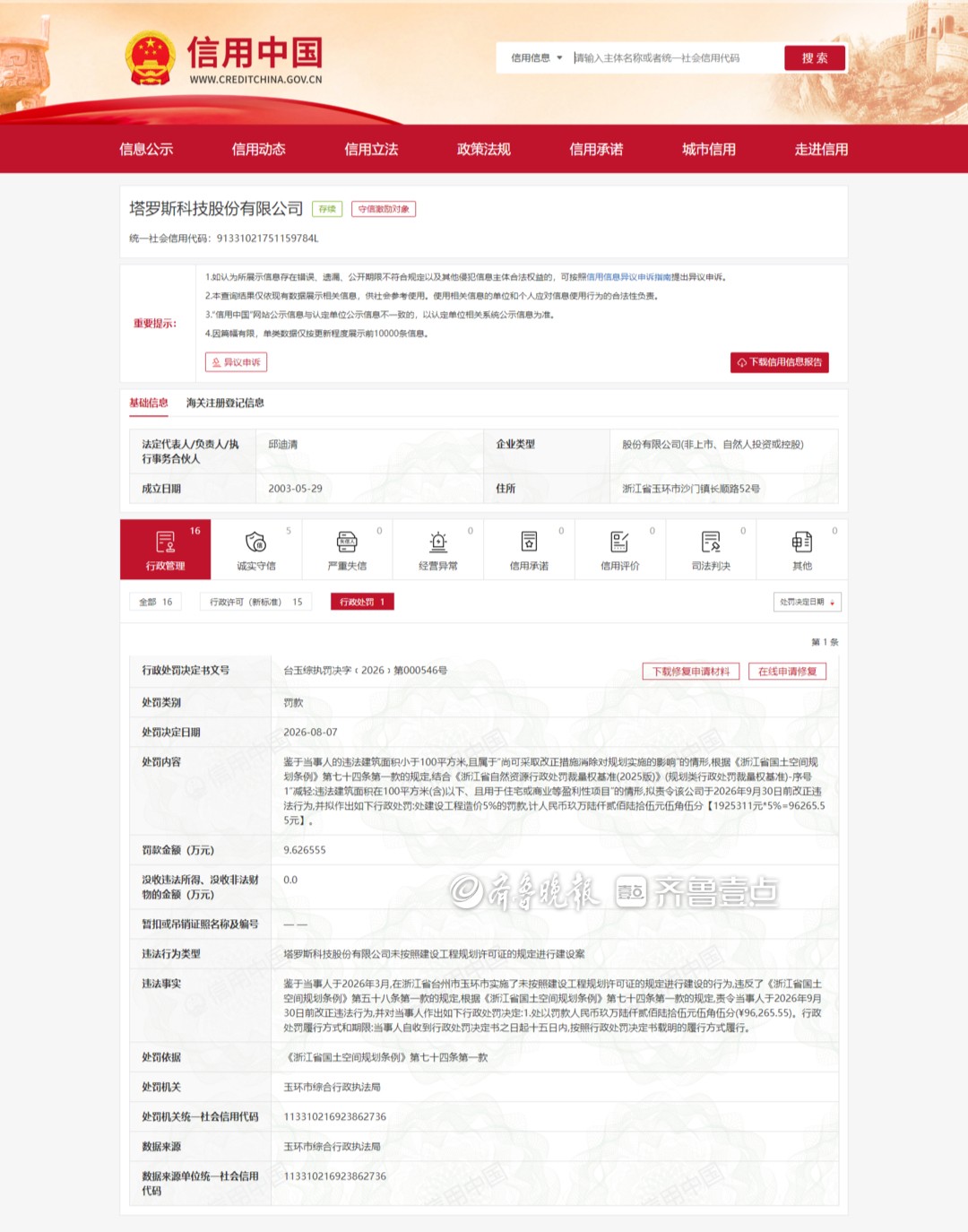Open the 政策法规 navigation item
The image size is (968, 1232).
click(x=484, y=149)
